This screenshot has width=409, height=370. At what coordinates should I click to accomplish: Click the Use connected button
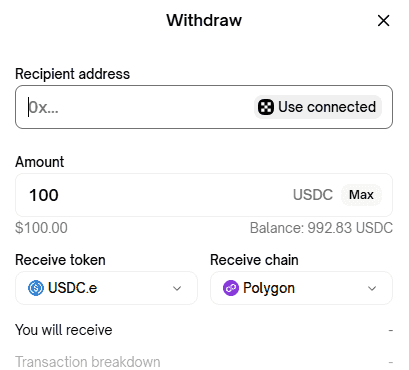pos(318,107)
